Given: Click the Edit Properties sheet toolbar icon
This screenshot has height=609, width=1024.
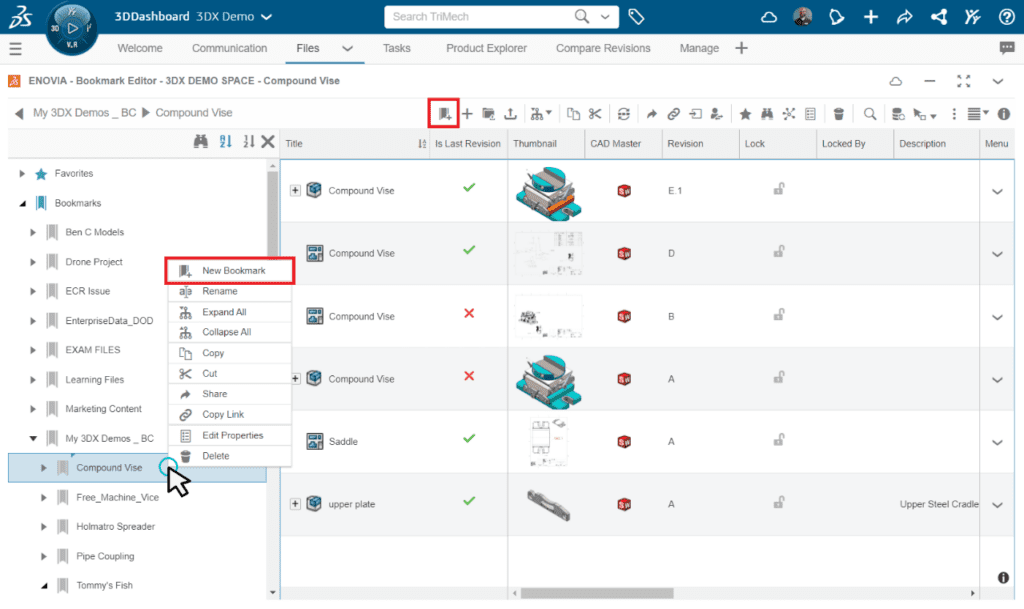Looking at the screenshot, I should pos(810,114).
